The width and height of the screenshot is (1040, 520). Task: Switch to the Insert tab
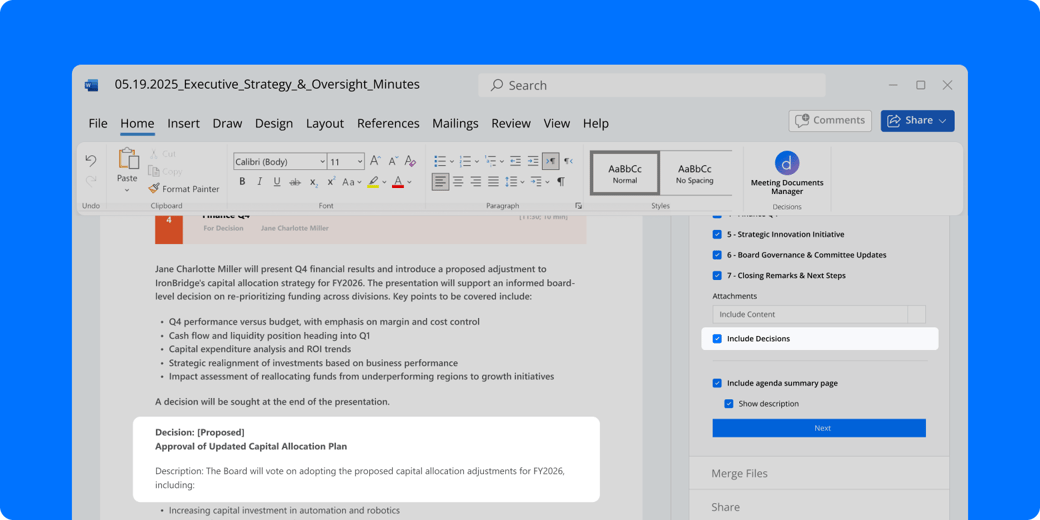tap(183, 123)
